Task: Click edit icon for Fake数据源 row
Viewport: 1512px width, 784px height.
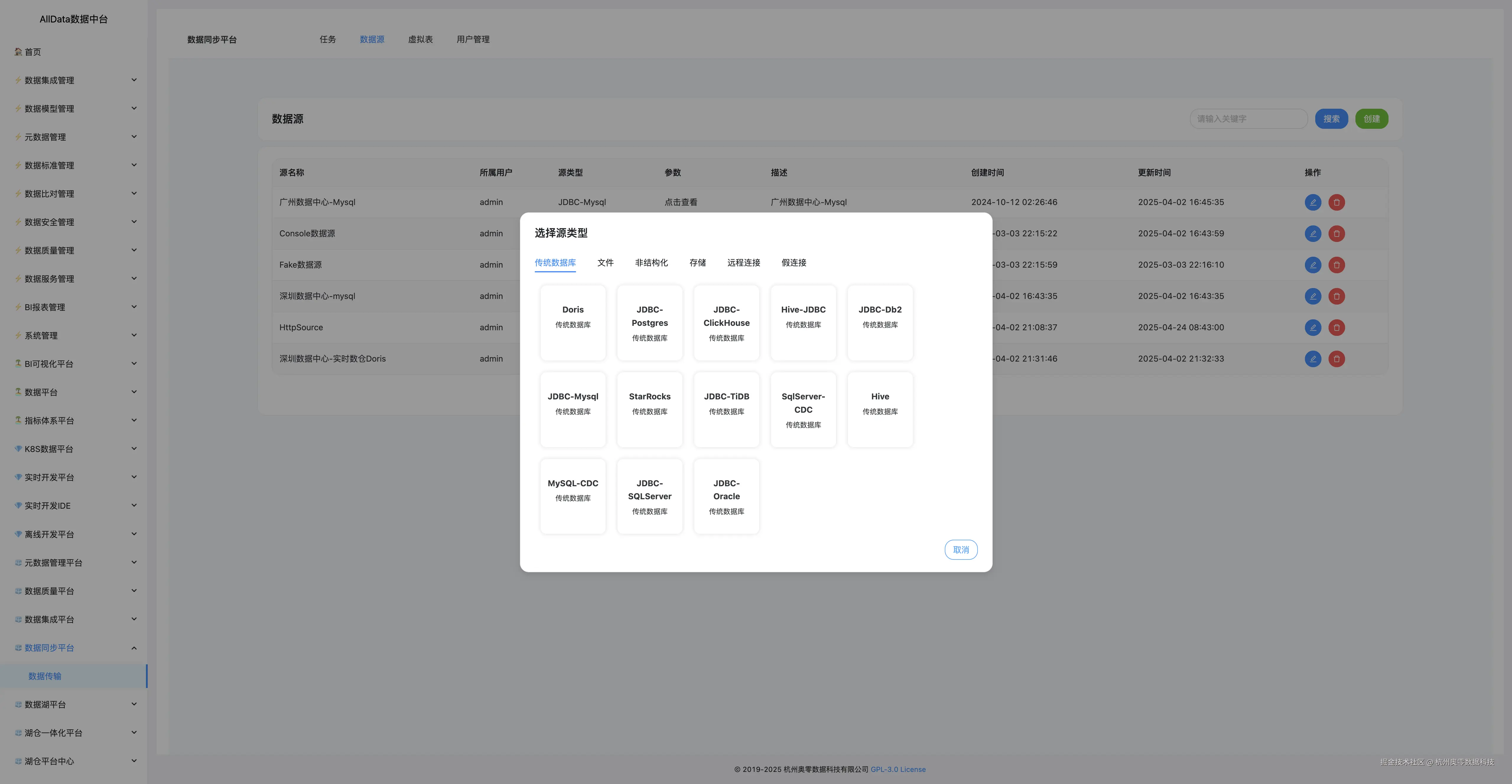Action: (1312, 265)
